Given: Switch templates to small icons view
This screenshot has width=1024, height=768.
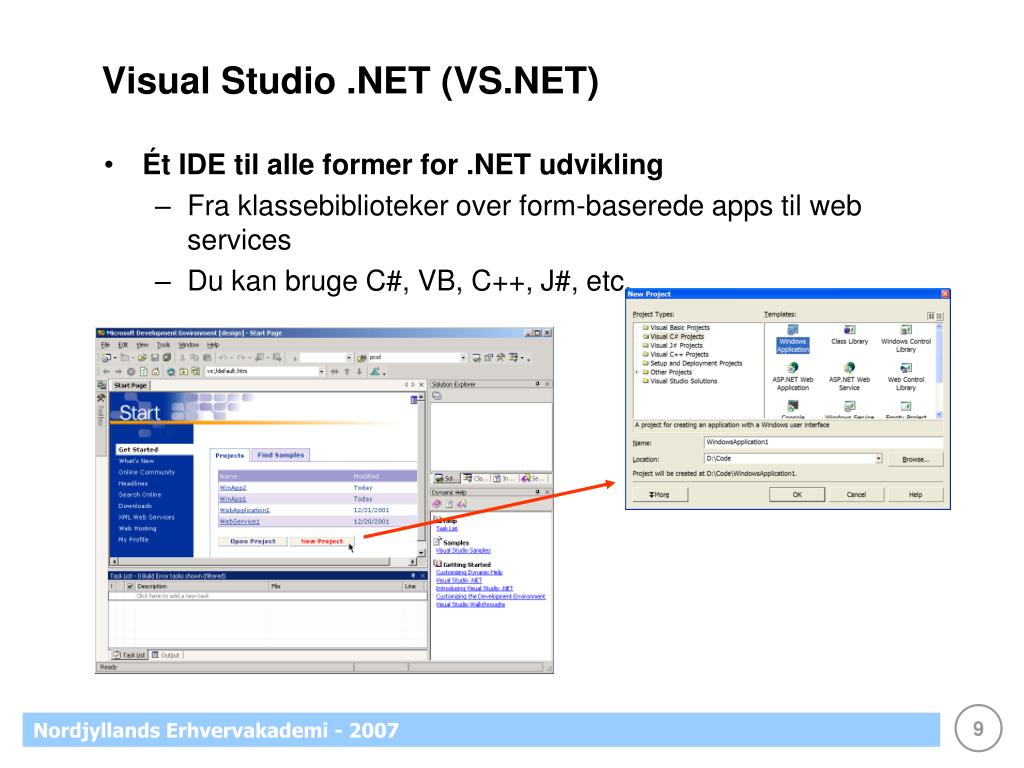Looking at the screenshot, I should click(939, 316).
